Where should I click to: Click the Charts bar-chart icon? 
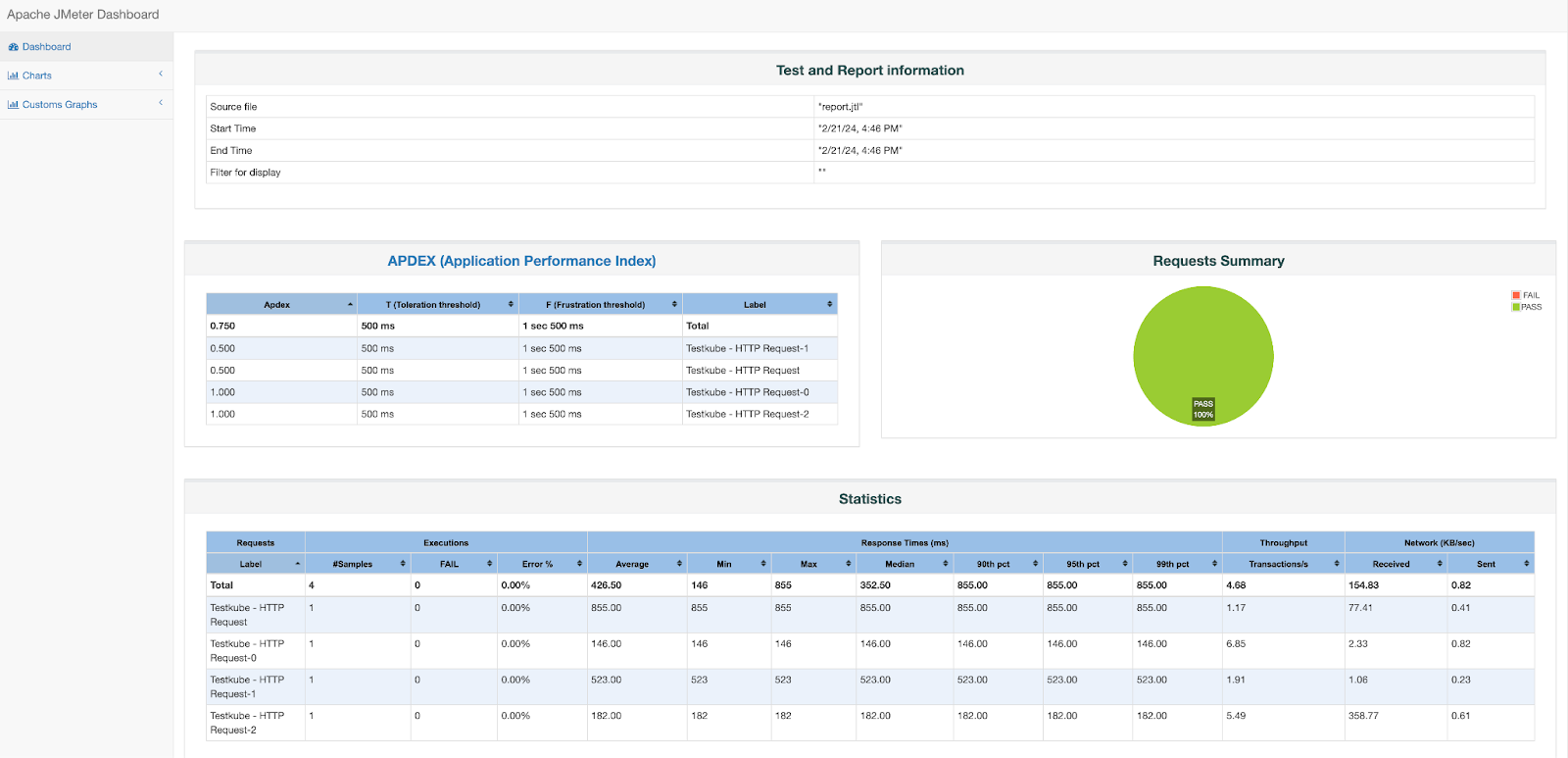click(13, 76)
